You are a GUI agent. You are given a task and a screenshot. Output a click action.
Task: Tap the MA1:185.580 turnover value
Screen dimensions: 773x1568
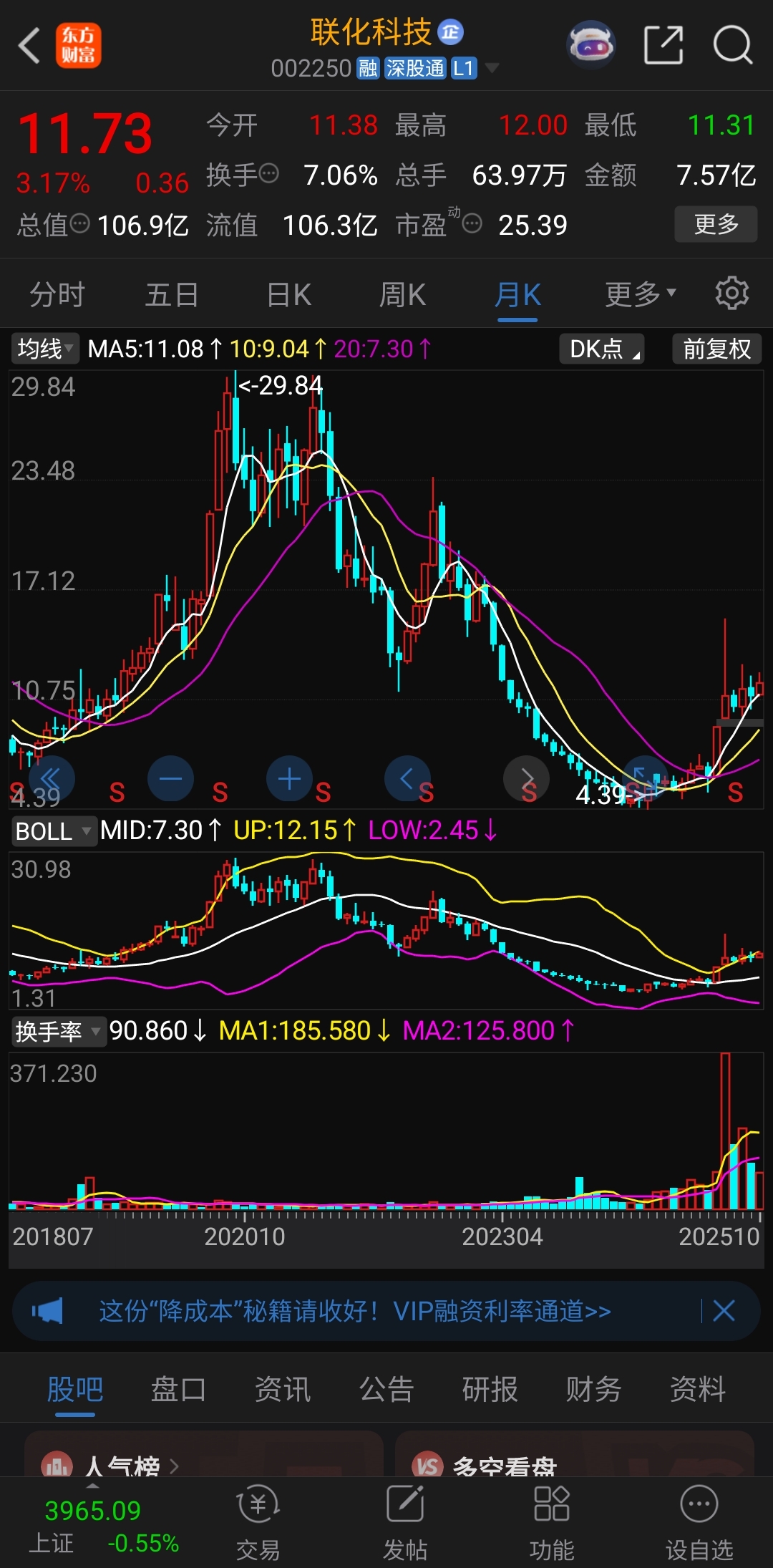click(x=295, y=1031)
